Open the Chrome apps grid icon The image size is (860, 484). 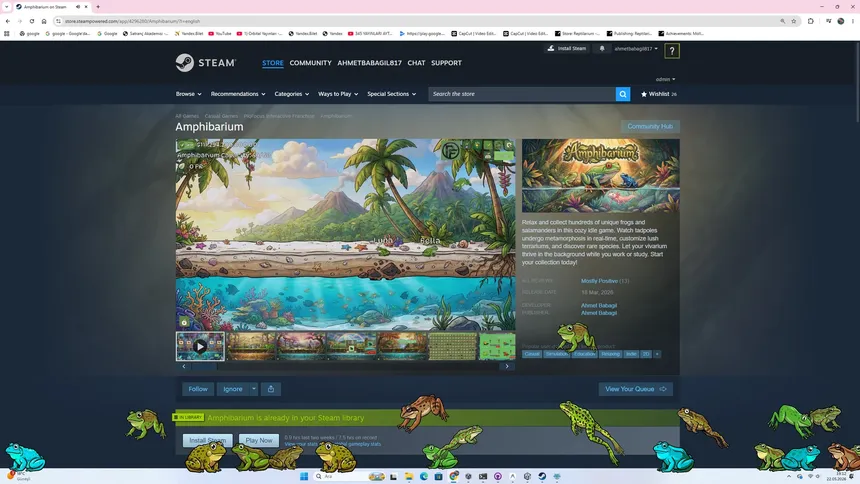point(7,33)
